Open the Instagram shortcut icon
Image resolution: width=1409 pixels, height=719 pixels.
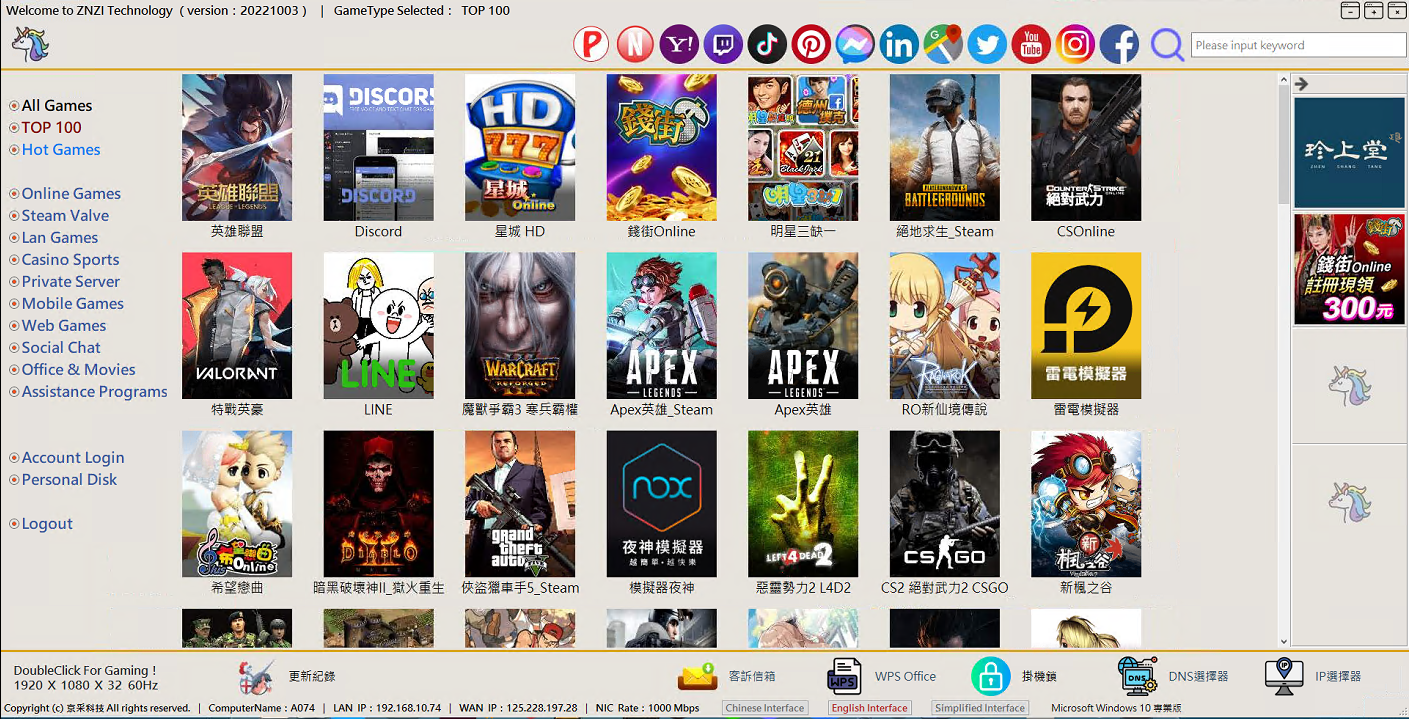1075,45
